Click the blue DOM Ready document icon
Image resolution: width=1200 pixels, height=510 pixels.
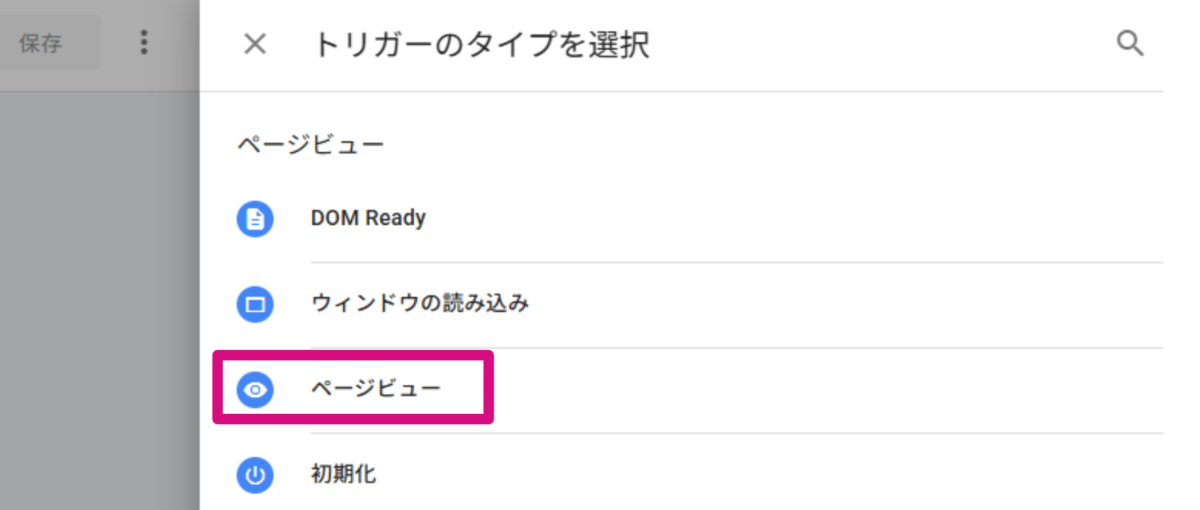[255, 218]
